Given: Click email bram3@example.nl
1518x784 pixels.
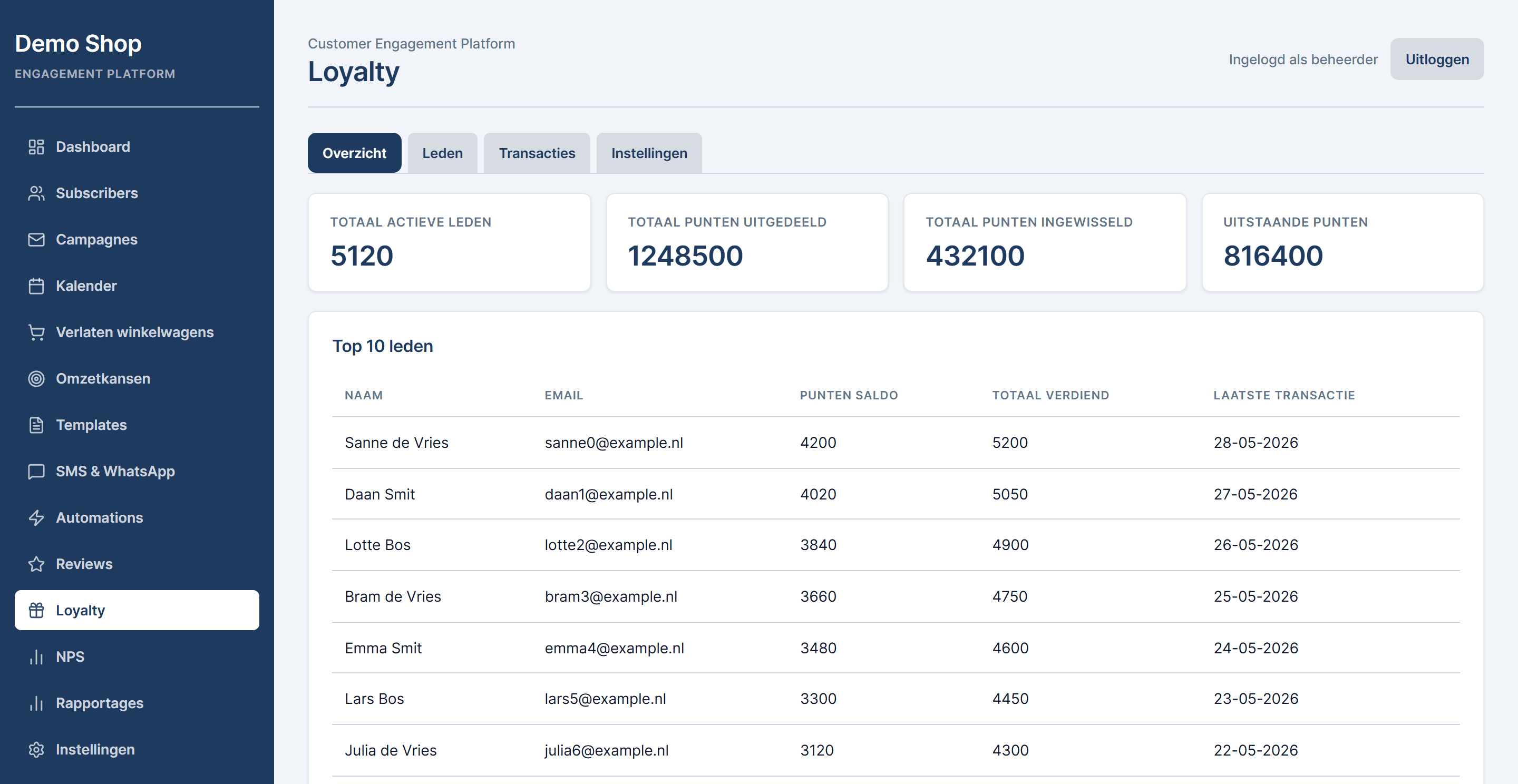Looking at the screenshot, I should [x=611, y=596].
